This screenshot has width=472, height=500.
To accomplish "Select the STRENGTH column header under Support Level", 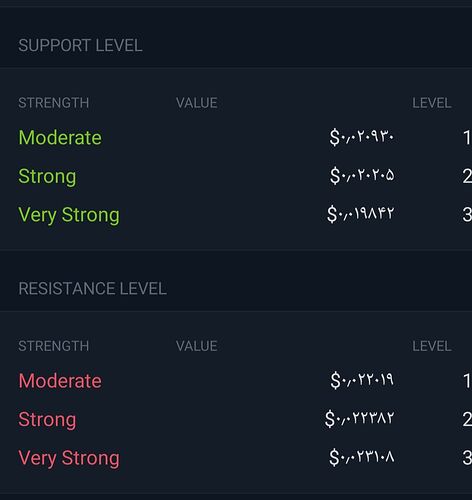I will pyautogui.click(x=54, y=103).
